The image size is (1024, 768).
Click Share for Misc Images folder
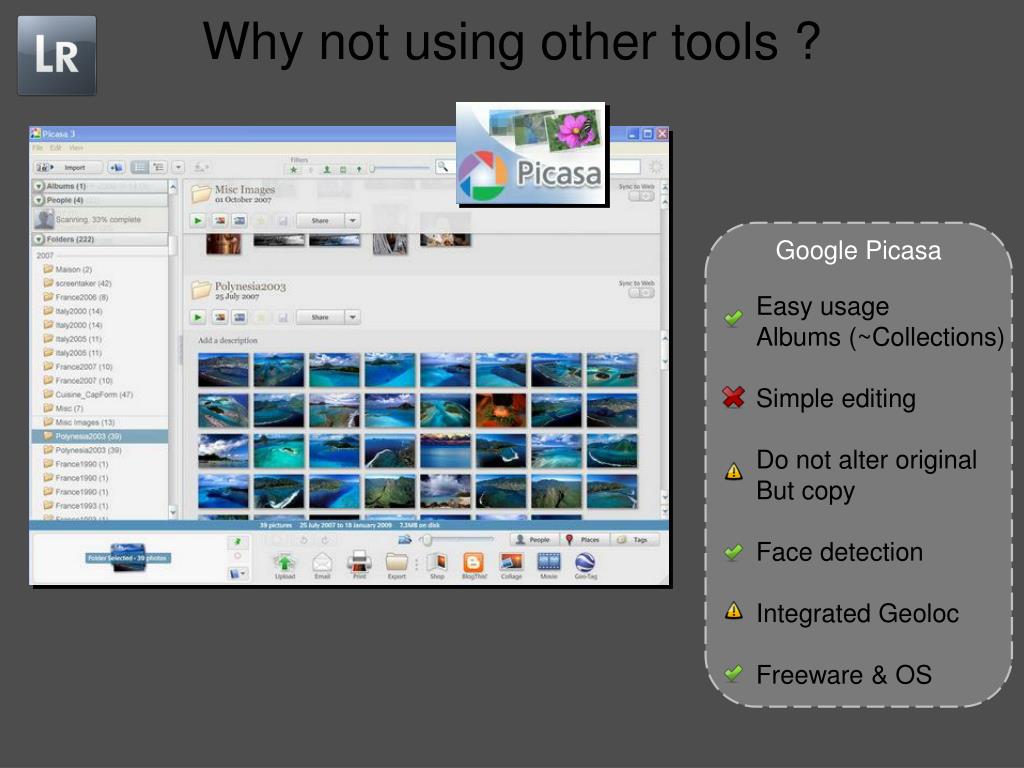pyautogui.click(x=320, y=221)
